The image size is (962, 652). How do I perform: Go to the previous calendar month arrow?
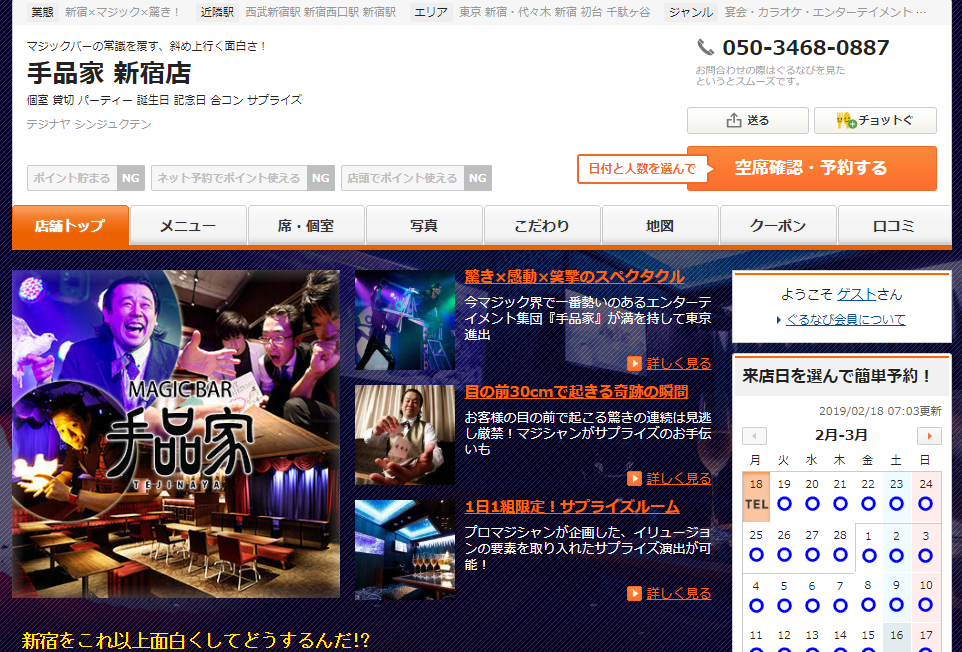(x=755, y=436)
